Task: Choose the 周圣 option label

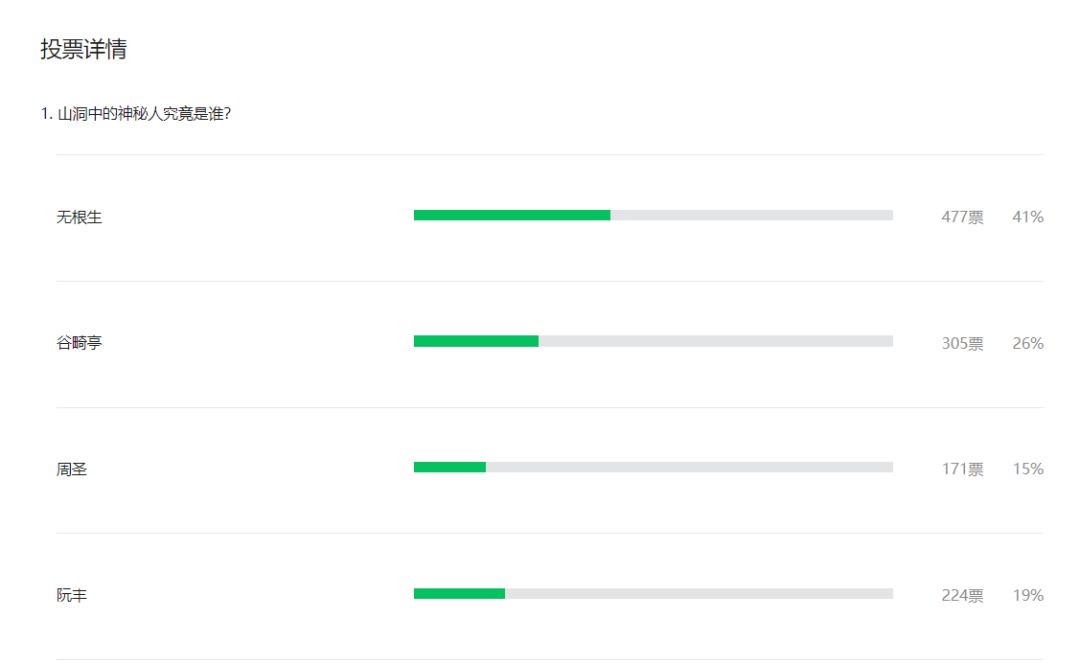Action: pyautogui.click(x=72, y=469)
